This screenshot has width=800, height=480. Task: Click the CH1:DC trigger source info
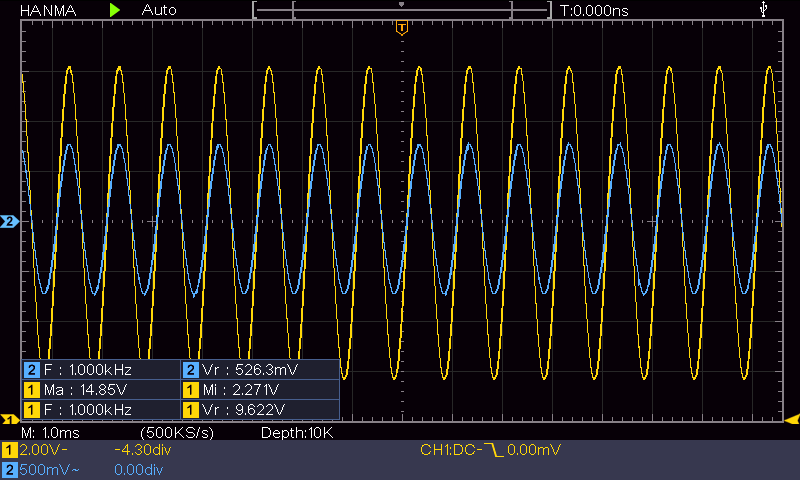450,451
